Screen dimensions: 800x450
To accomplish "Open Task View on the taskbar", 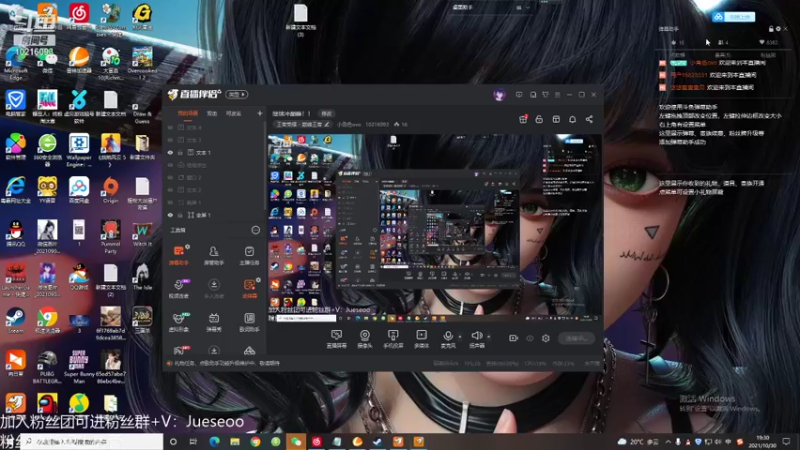I will pos(193,441).
